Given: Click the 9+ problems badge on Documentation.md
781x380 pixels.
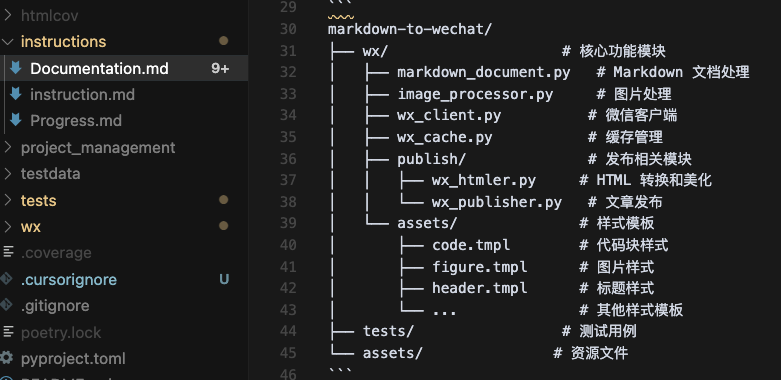Looking at the screenshot, I should 220,68.
